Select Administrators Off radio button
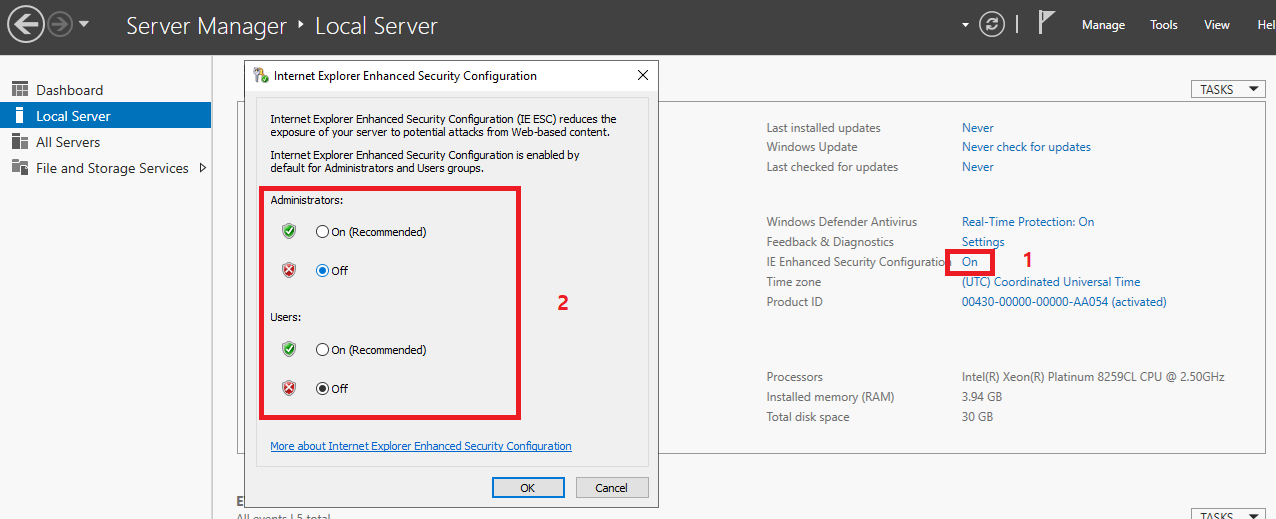This screenshot has height=519, width=1276. (x=322, y=270)
